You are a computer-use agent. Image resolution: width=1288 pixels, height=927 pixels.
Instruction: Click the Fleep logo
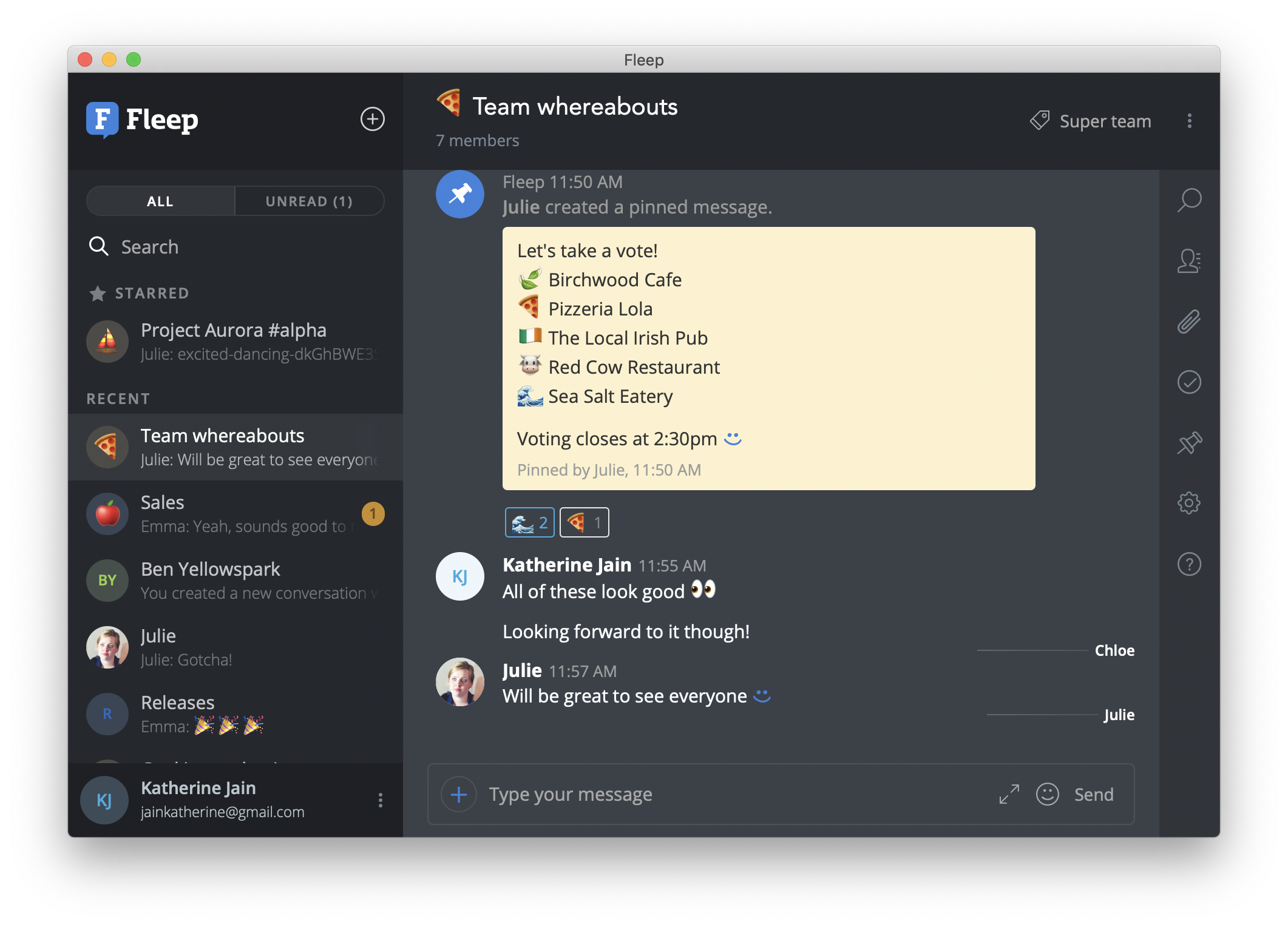pyautogui.click(x=143, y=120)
